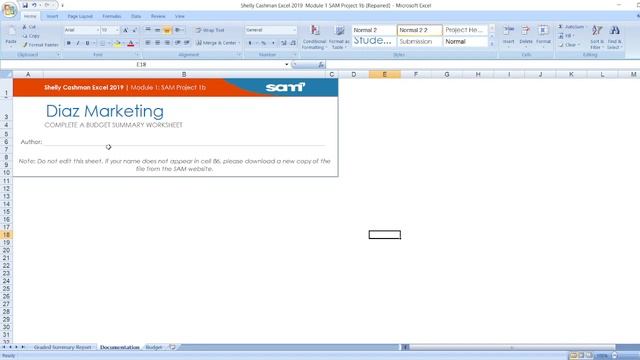Increase font size with Grow Font

[125, 30]
